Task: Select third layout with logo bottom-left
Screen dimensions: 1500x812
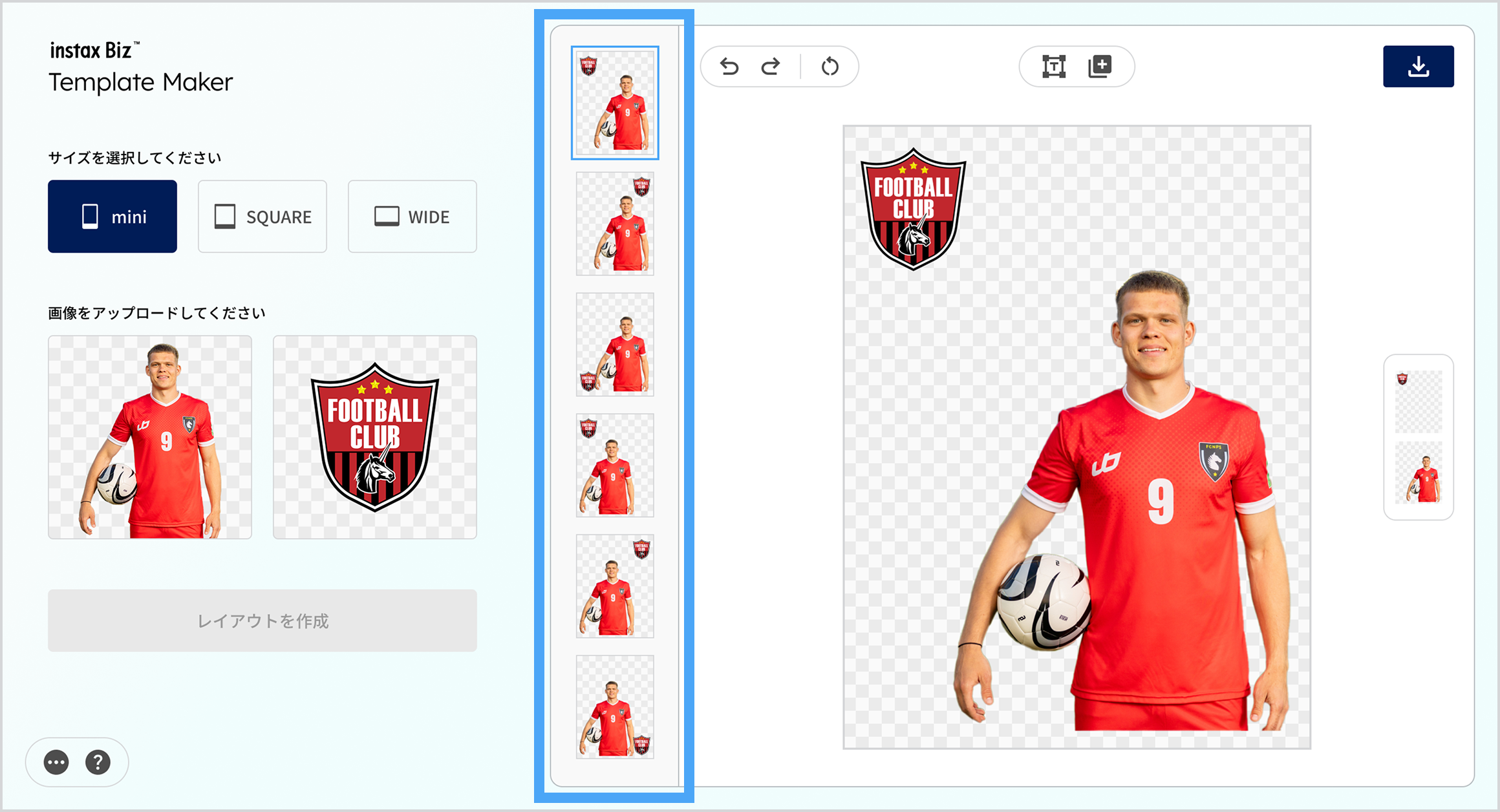Action: pyautogui.click(x=615, y=345)
